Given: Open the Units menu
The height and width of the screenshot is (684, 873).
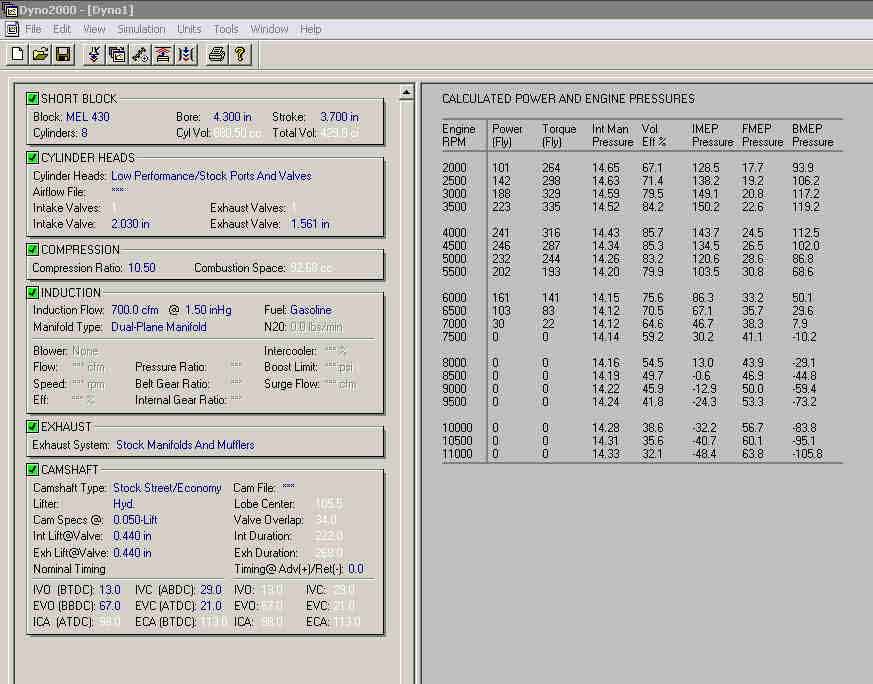Looking at the screenshot, I should pyautogui.click(x=189, y=29).
